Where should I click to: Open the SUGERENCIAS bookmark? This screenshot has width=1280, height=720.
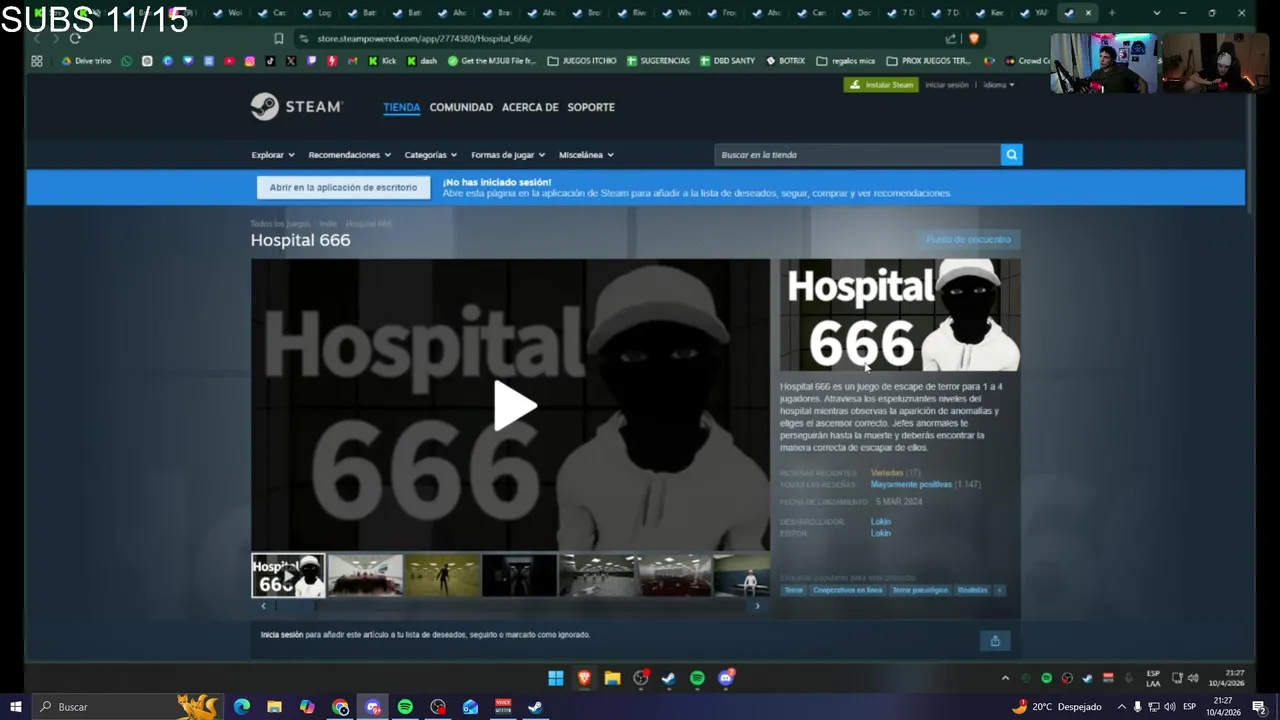point(658,61)
